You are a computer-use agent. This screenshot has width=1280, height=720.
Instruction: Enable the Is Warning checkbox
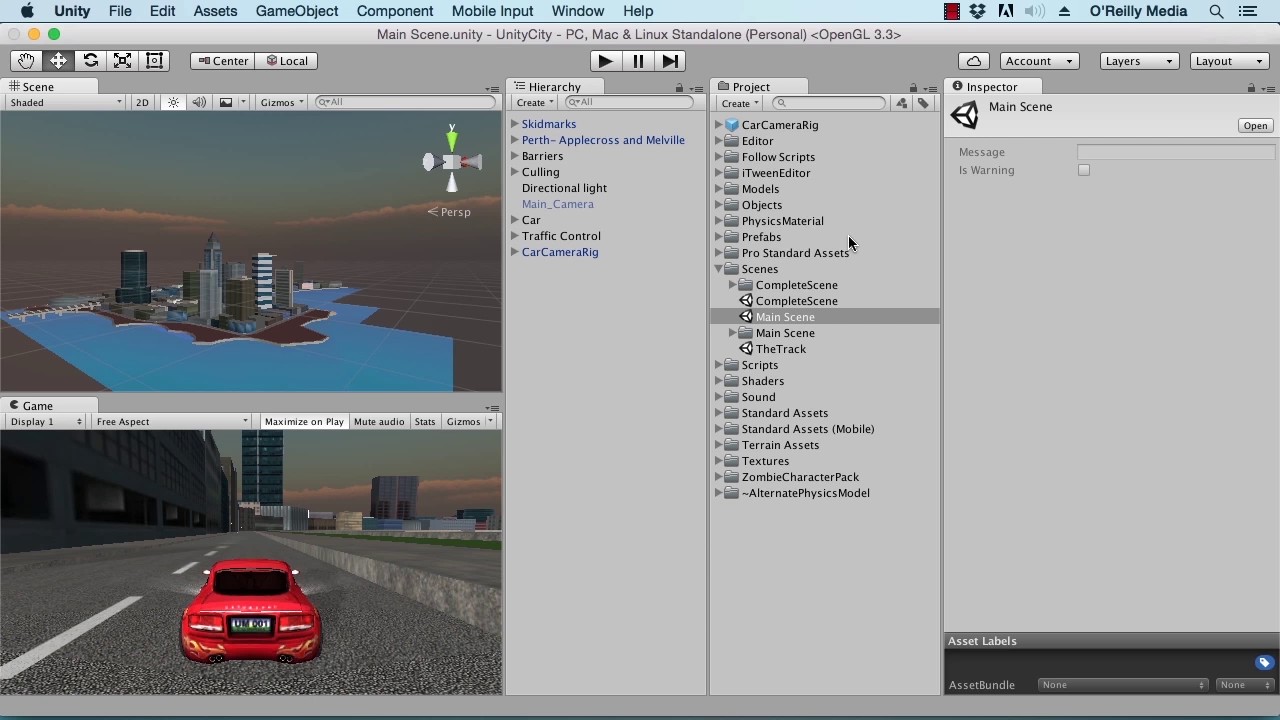(x=1084, y=170)
